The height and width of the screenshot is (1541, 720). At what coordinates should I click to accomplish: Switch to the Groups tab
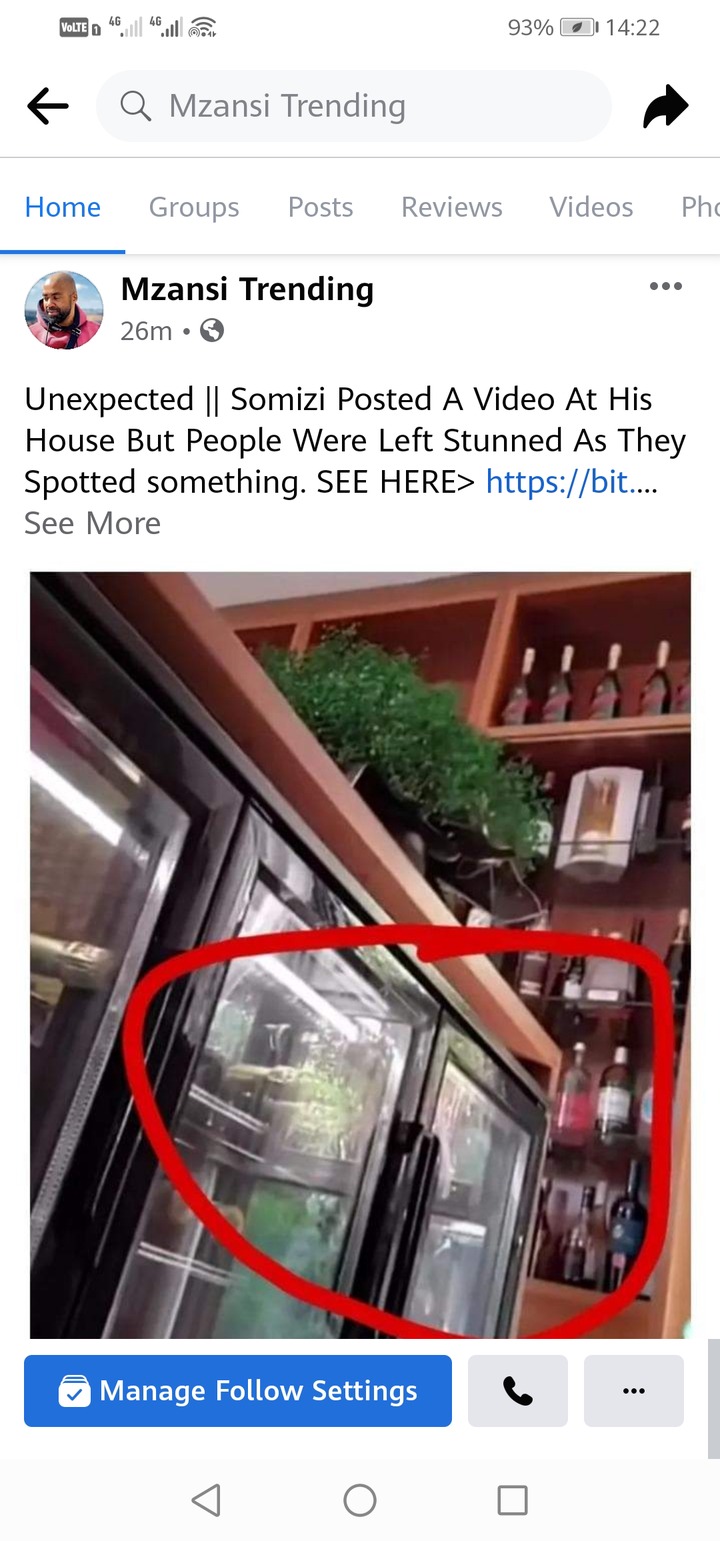coord(194,207)
